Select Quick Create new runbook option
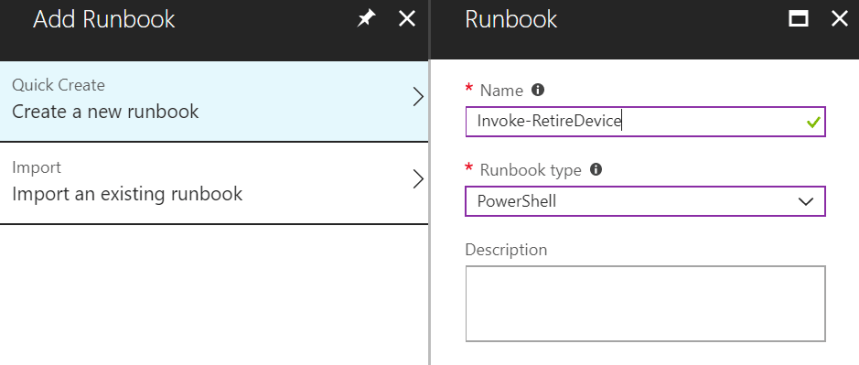The height and width of the screenshot is (365, 859). click(214, 101)
